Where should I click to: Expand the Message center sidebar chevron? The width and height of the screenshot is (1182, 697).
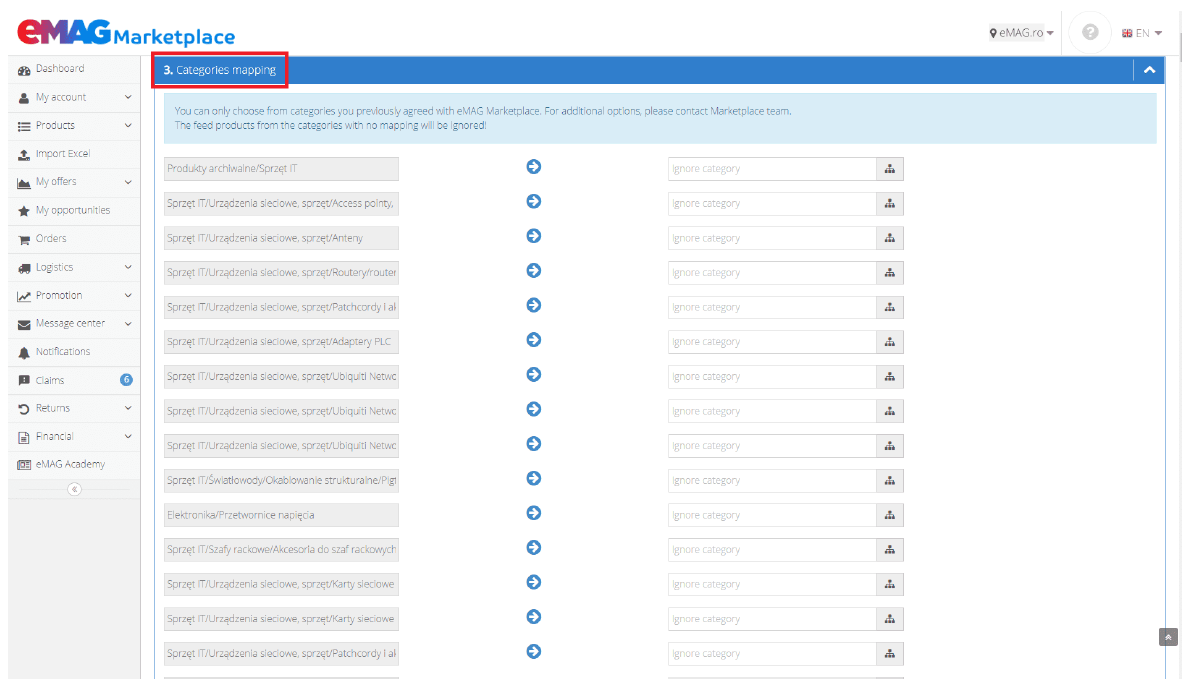(x=127, y=323)
